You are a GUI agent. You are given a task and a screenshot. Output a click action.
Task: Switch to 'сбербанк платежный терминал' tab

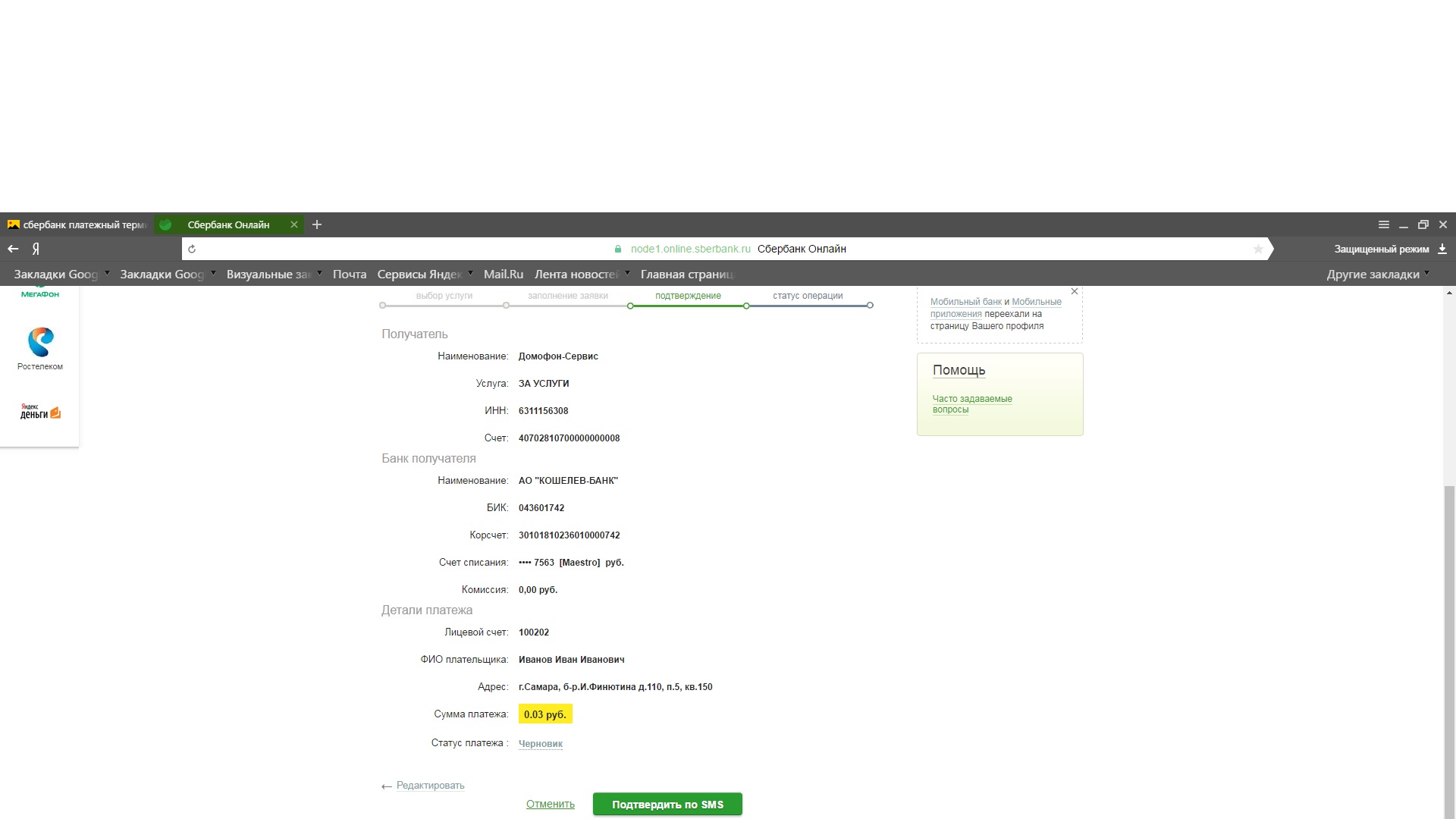pos(76,224)
